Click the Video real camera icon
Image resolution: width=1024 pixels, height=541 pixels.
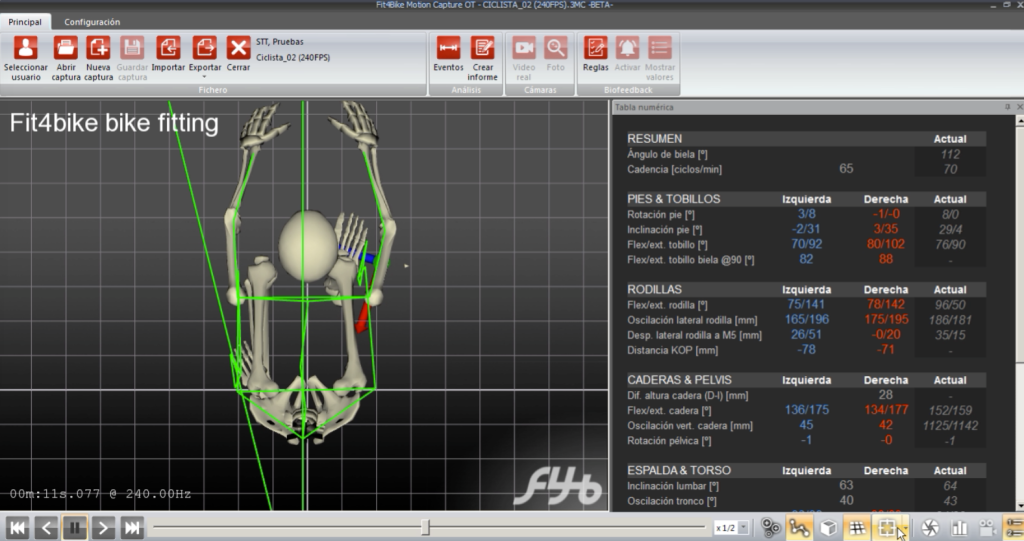tap(524, 48)
